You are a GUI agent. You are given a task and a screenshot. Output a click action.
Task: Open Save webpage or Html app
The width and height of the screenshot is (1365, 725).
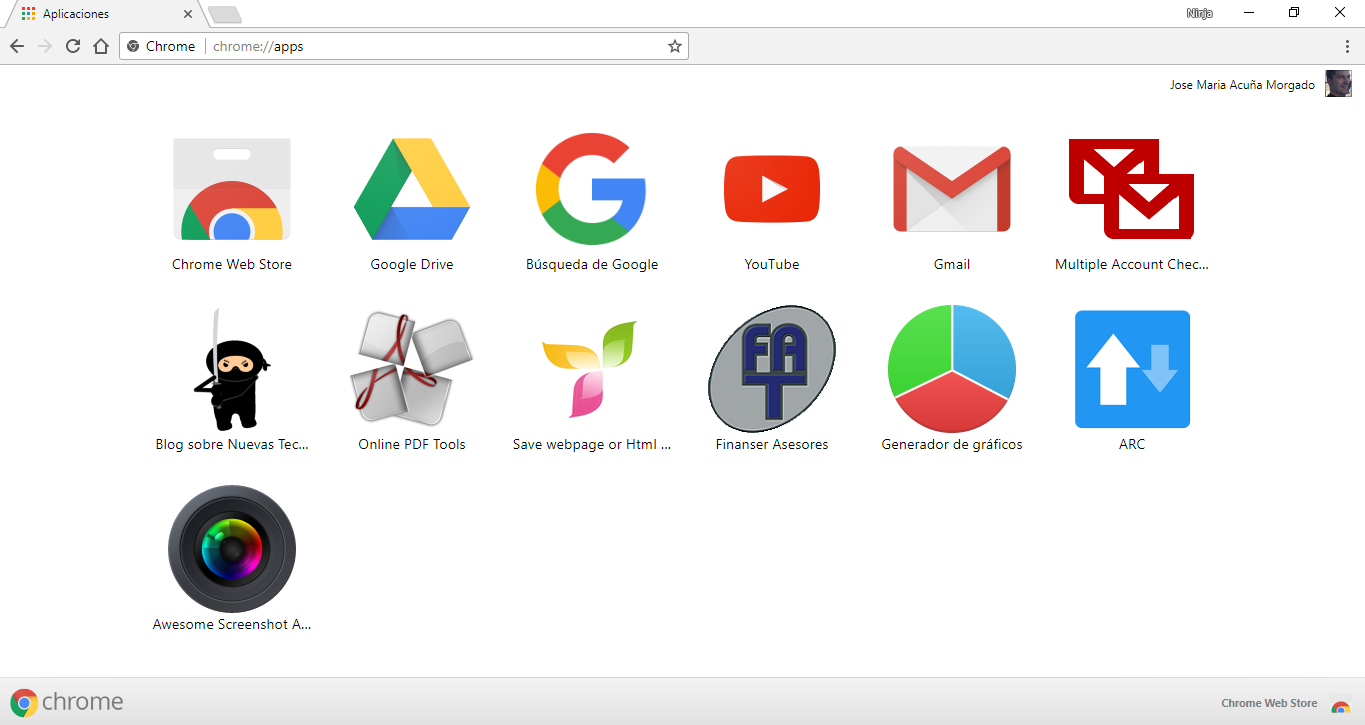(x=591, y=369)
